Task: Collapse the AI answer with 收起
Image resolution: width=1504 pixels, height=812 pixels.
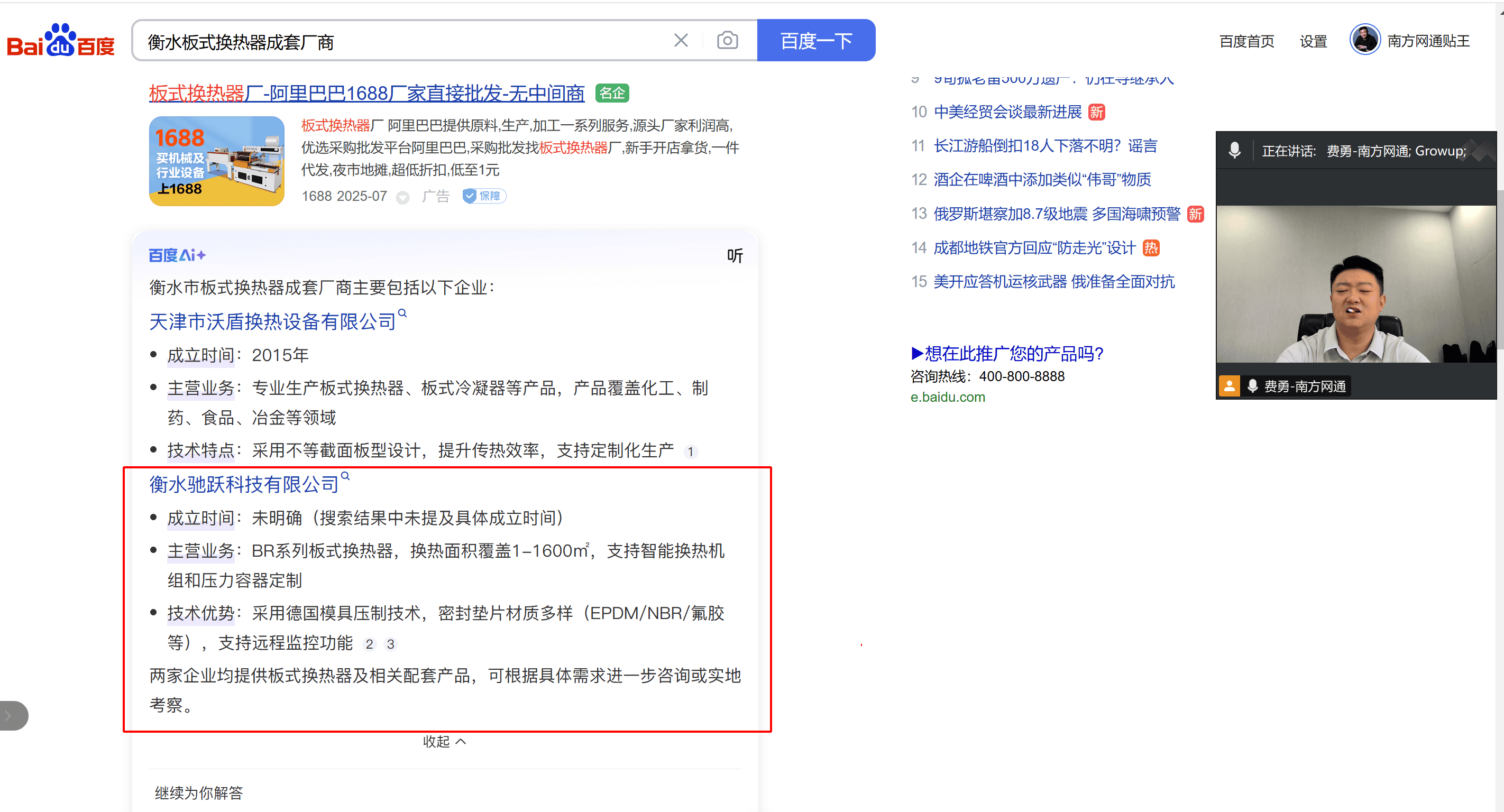Action: pyautogui.click(x=444, y=741)
